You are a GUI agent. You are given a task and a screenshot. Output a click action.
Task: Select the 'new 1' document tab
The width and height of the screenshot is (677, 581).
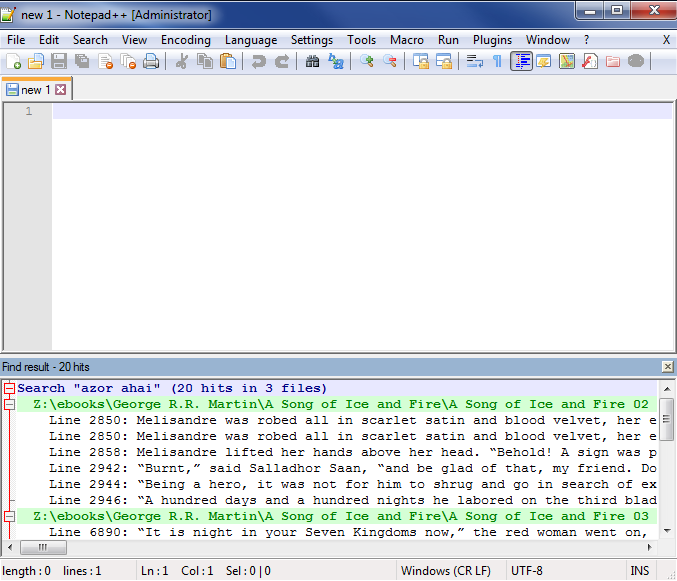(x=35, y=90)
